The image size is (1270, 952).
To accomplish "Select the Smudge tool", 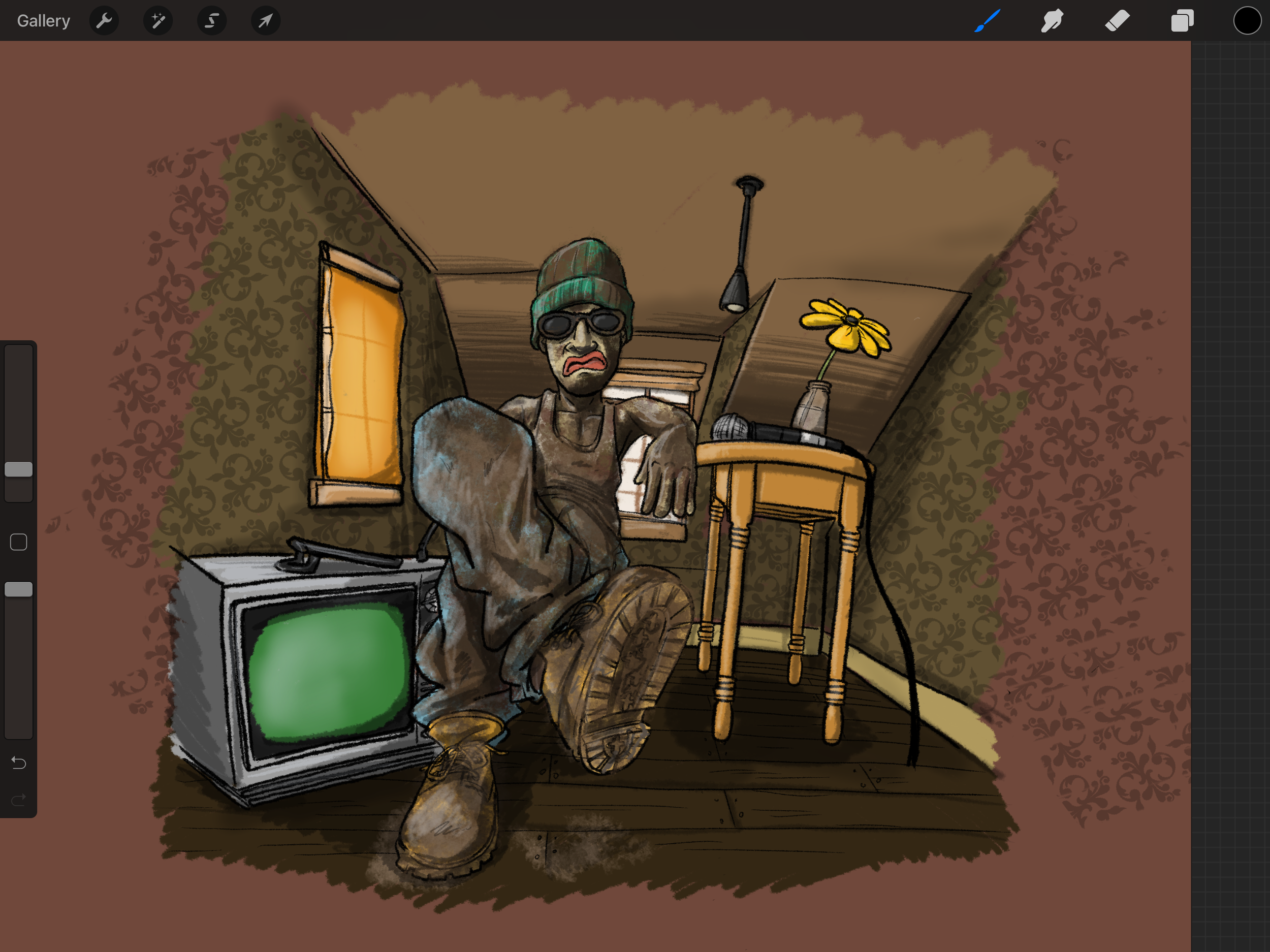I will pos(1052,21).
